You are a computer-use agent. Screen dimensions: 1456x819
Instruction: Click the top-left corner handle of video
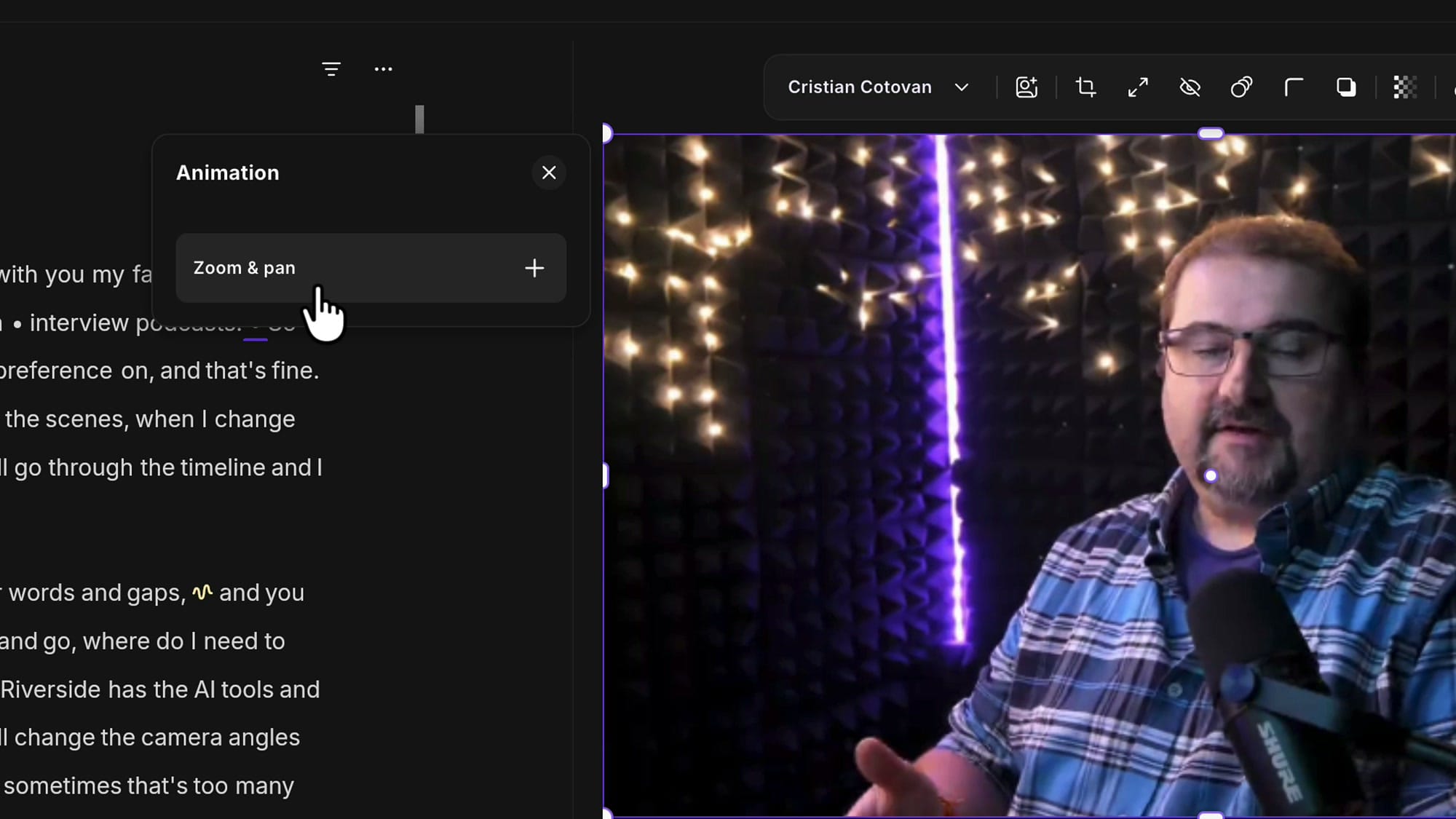(606, 133)
